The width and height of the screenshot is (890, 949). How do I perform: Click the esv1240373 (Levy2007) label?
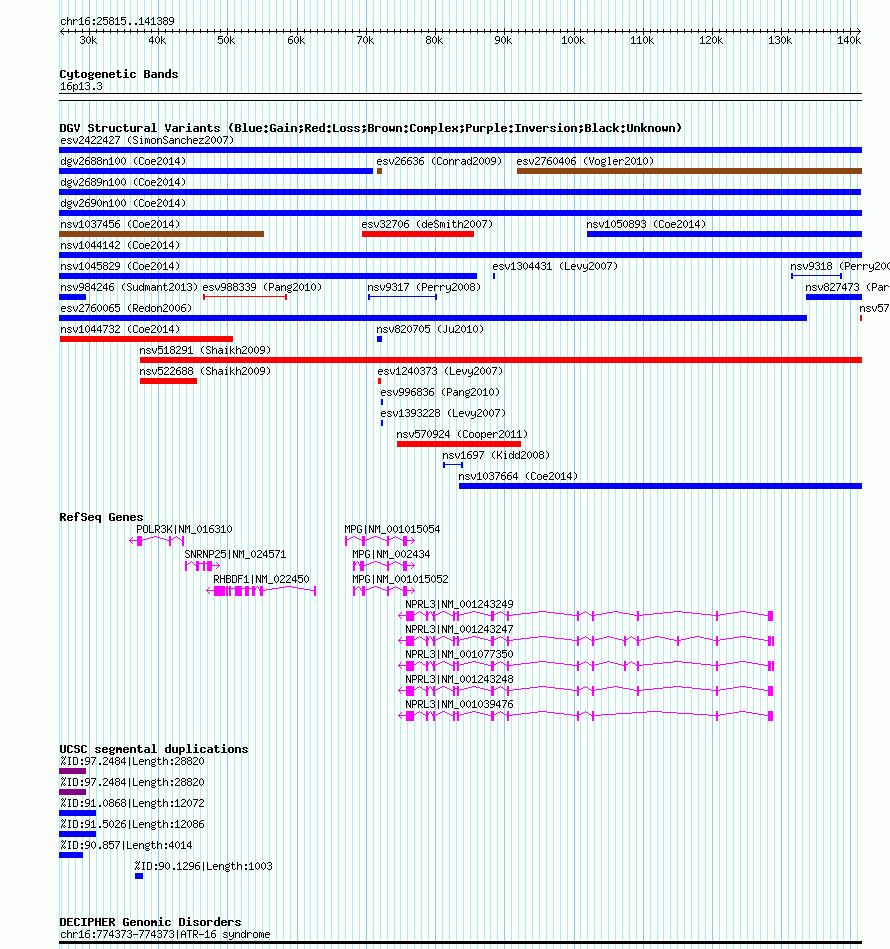click(440, 371)
